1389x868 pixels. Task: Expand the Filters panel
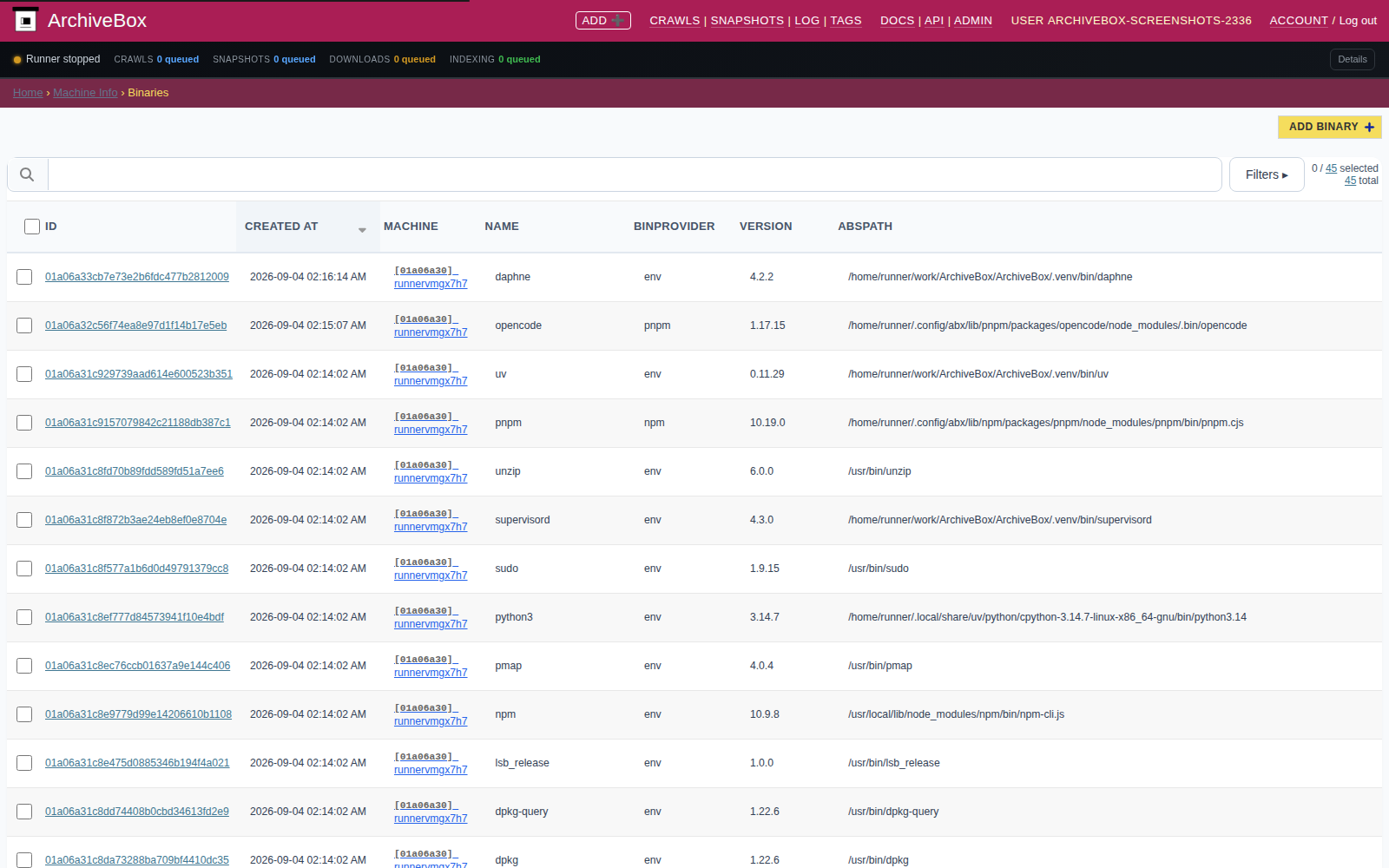click(x=1267, y=174)
